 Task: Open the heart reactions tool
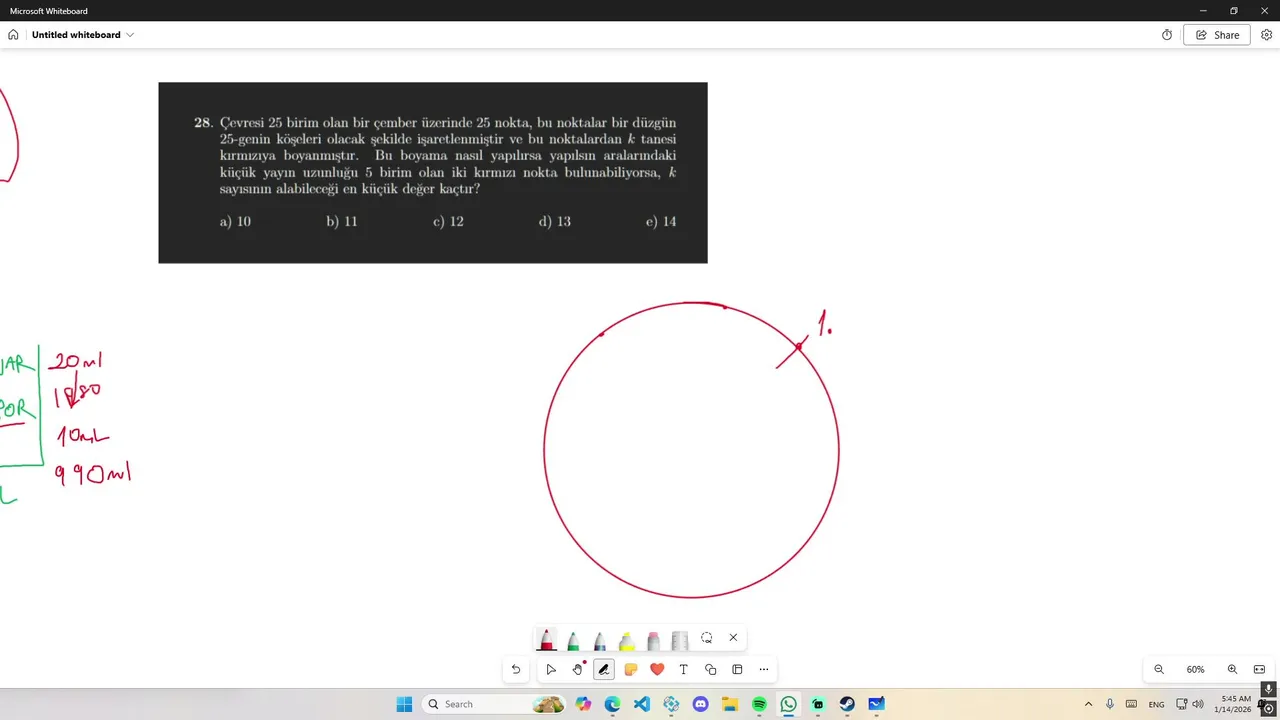pyautogui.click(x=657, y=669)
